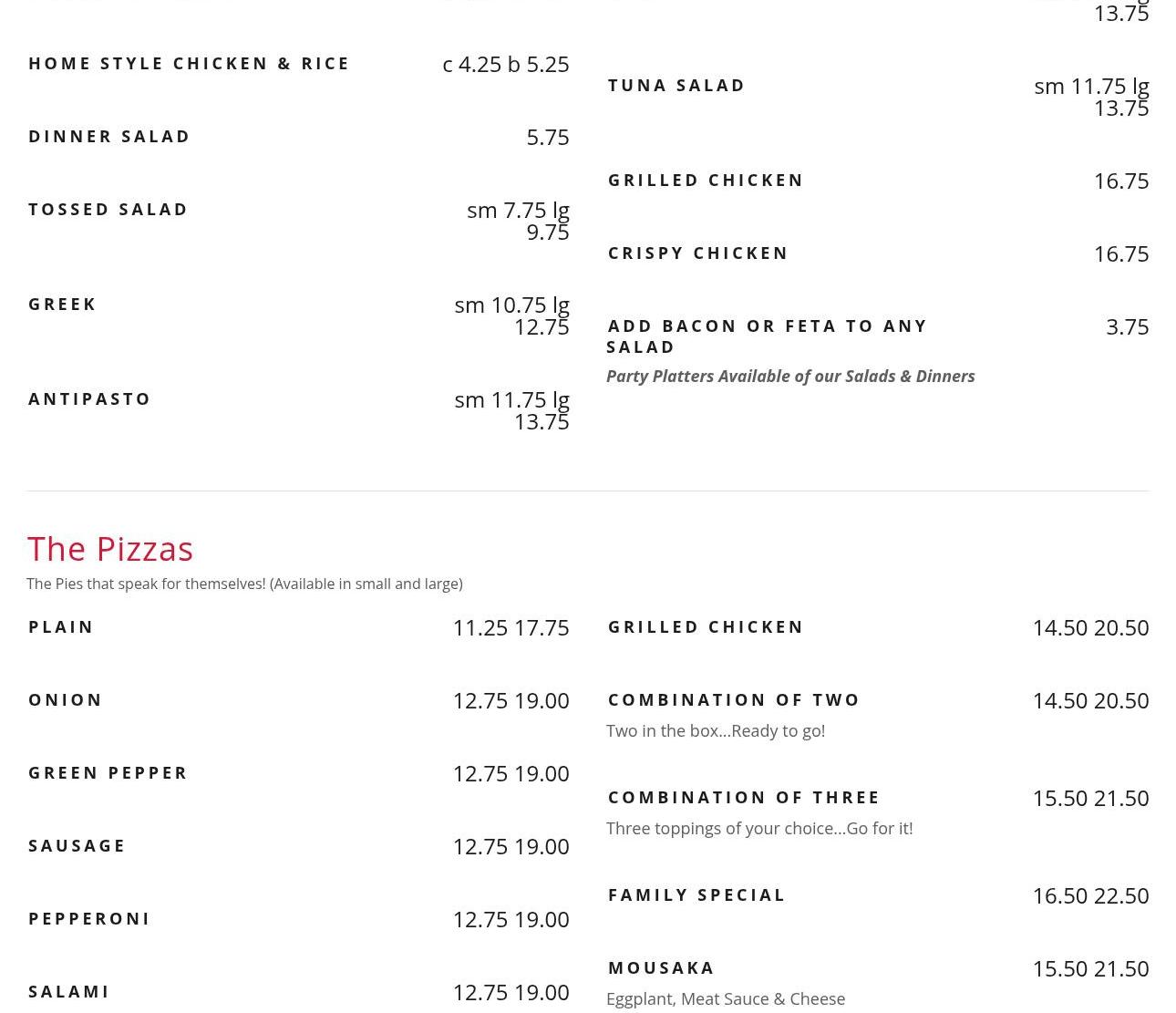Click the Plain pizza item
Image resolution: width=1176 pixels, height=1013 pixels.
click(61, 627)
